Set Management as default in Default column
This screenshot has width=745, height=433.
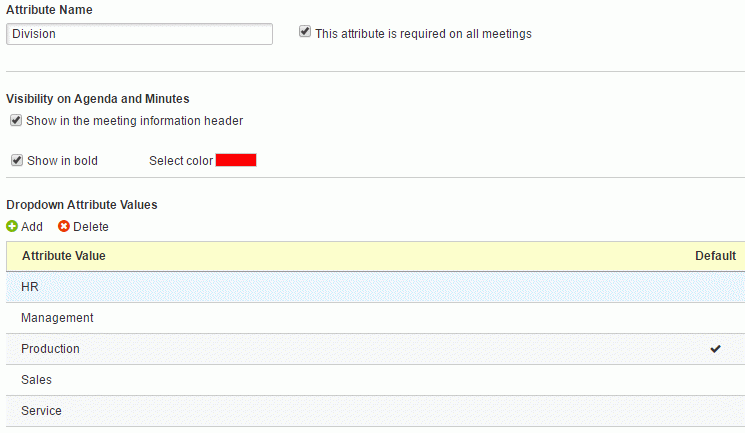click(x=716, y=318)
